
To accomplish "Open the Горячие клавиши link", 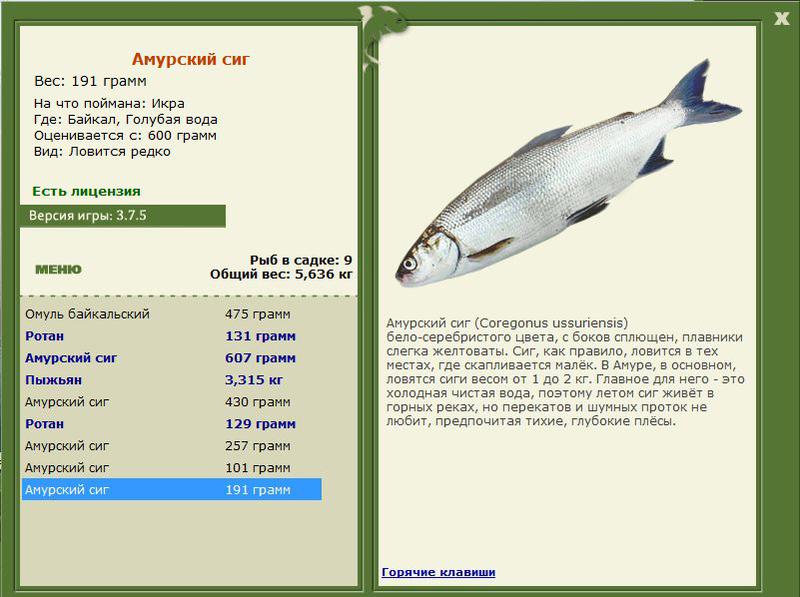I will pos(438,572).
